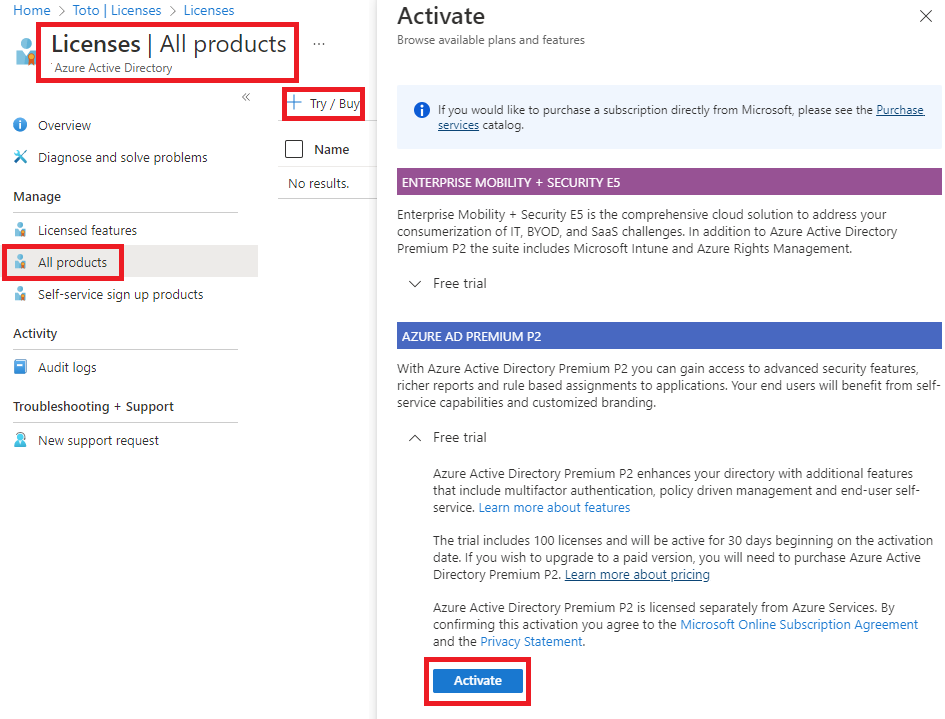This screenshot has height=719, width=945.
Task: Open the Overview menu item
Action: (x=64, y=125)
